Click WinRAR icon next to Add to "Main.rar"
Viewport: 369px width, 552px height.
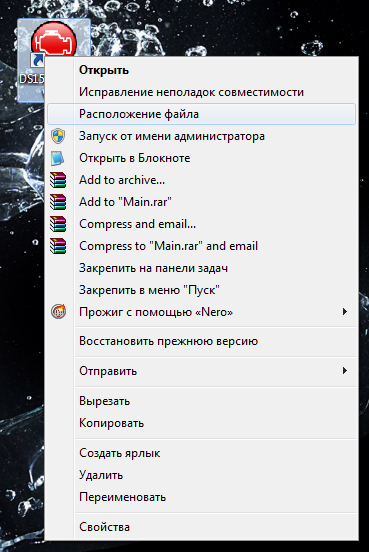click(x=58, y=202)
